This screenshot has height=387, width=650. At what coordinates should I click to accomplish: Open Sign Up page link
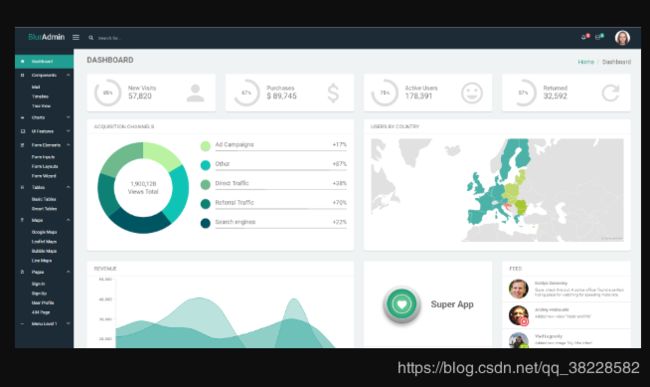click(39, 293)
